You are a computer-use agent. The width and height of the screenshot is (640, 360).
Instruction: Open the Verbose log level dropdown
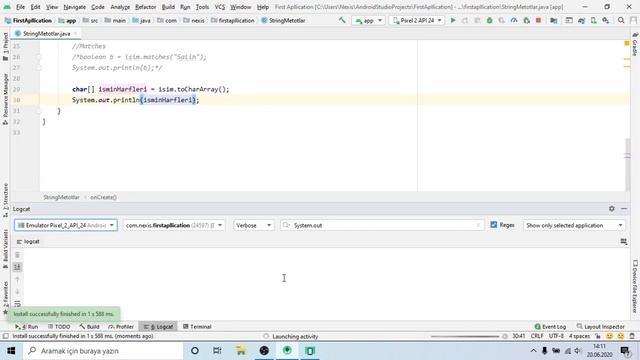coord(253,225)
